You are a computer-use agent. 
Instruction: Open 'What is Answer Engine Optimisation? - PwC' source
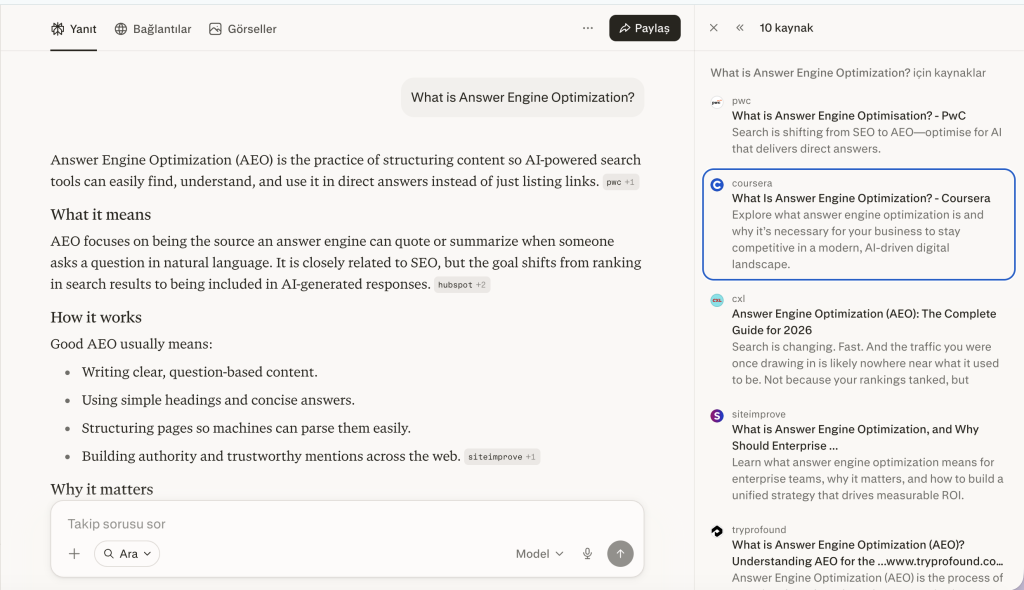[x=849, y=116]
